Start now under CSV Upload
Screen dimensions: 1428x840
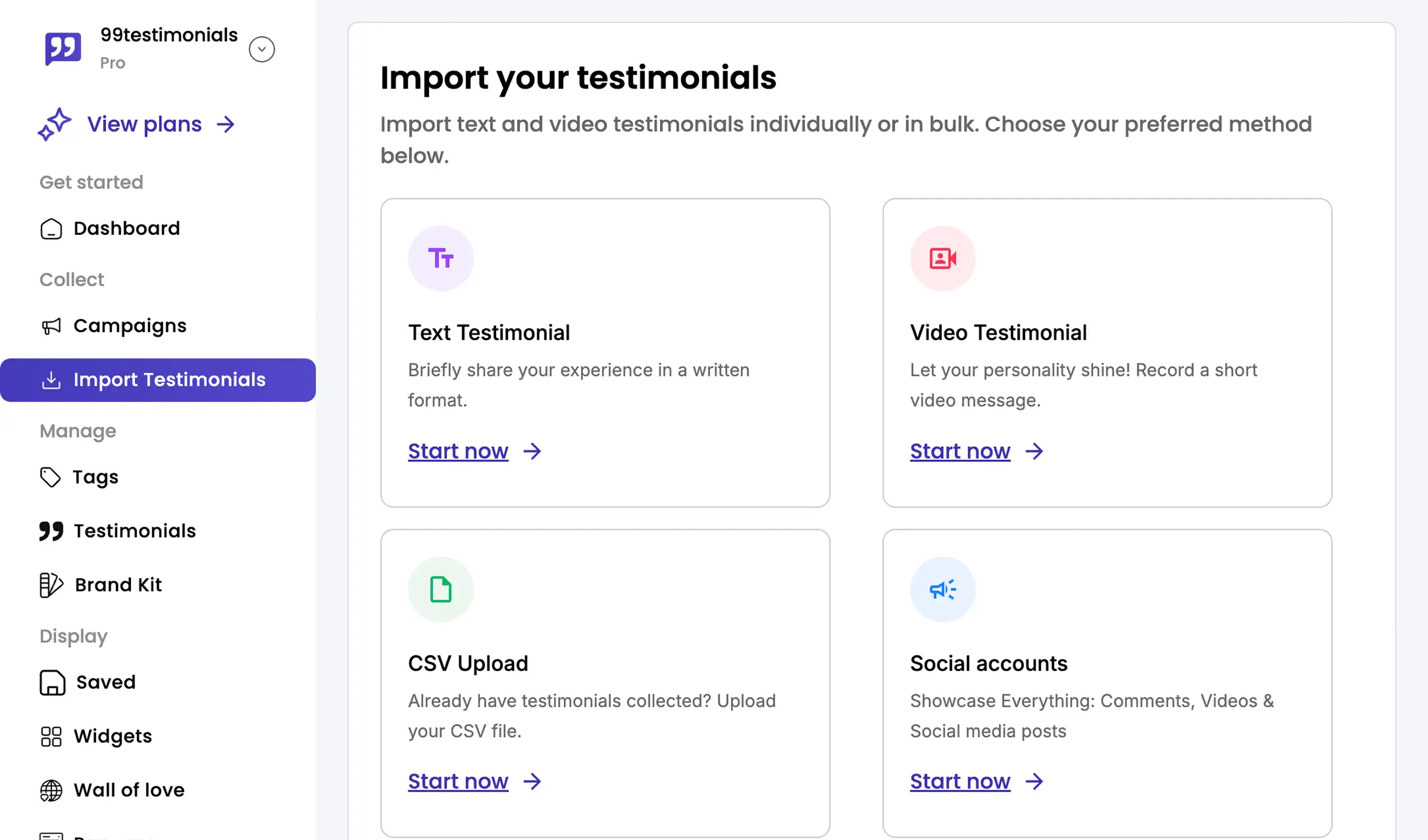(x=458, y=781)
